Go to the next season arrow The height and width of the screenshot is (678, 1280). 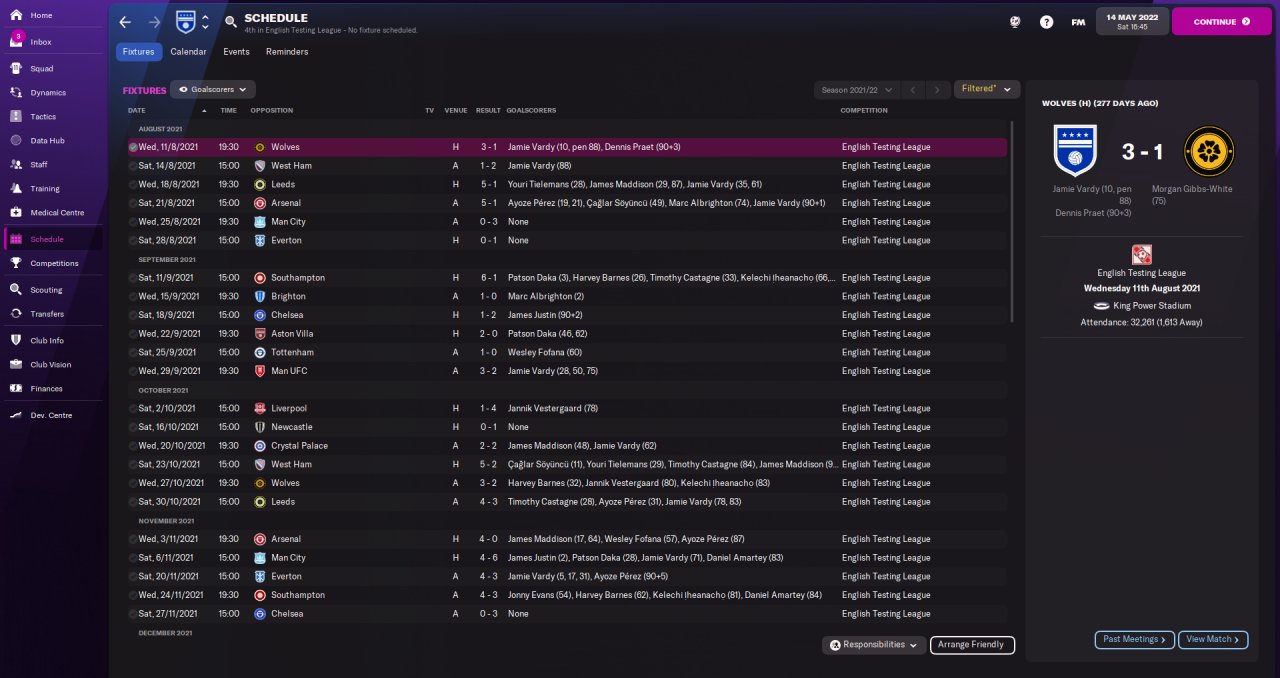point(937,90)
